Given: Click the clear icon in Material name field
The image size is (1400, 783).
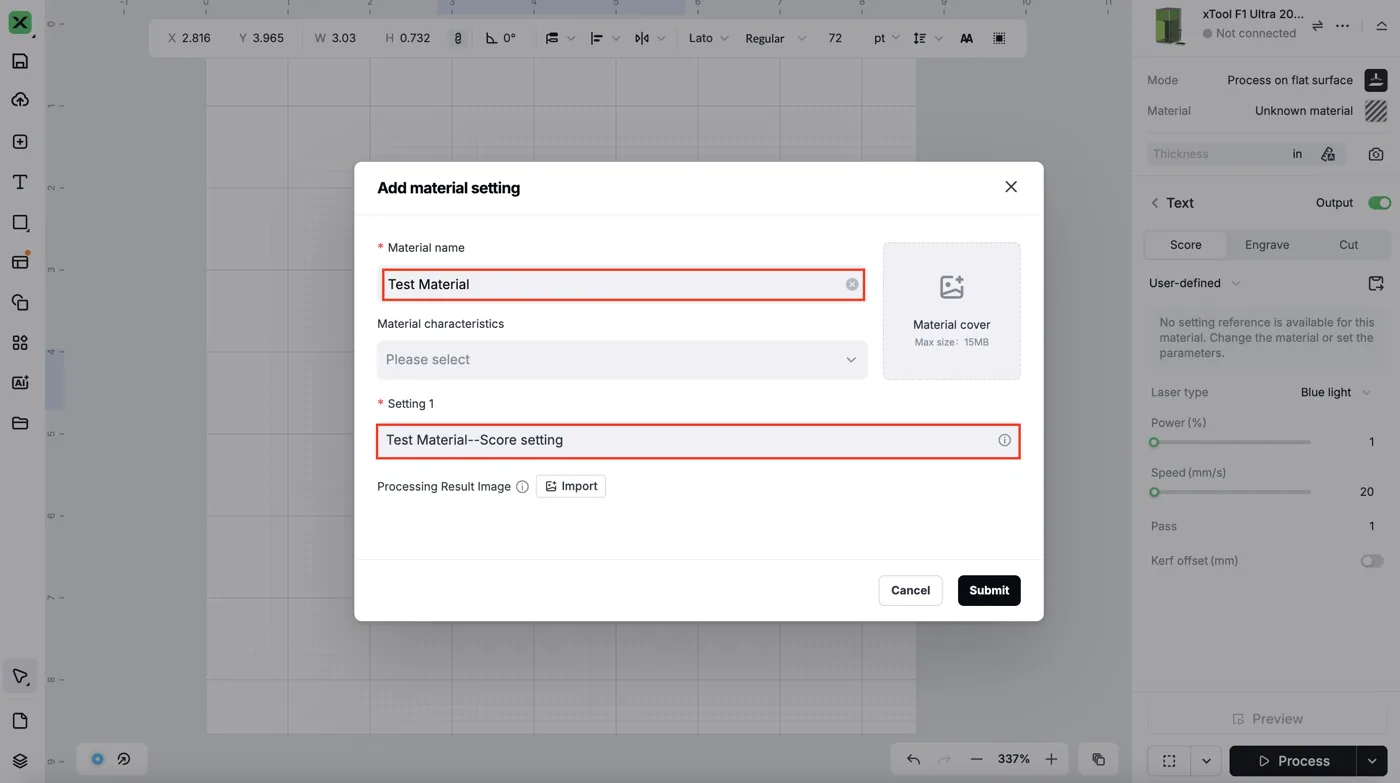Looking at the screenshot, I should (852, 284).
